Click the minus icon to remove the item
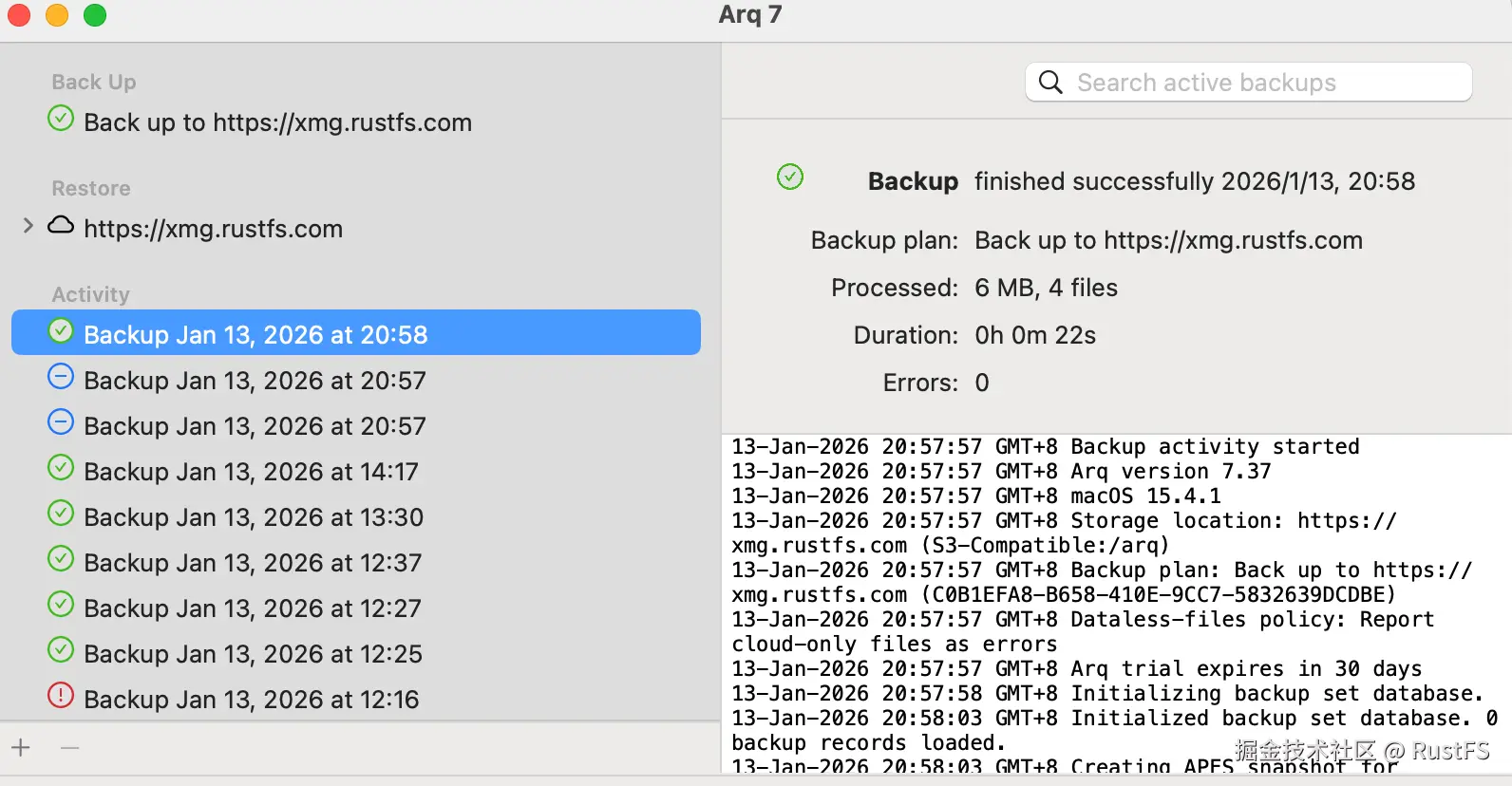Image resolution: width=1512 pixels, height=786 pixels. (x=69, y=748)
